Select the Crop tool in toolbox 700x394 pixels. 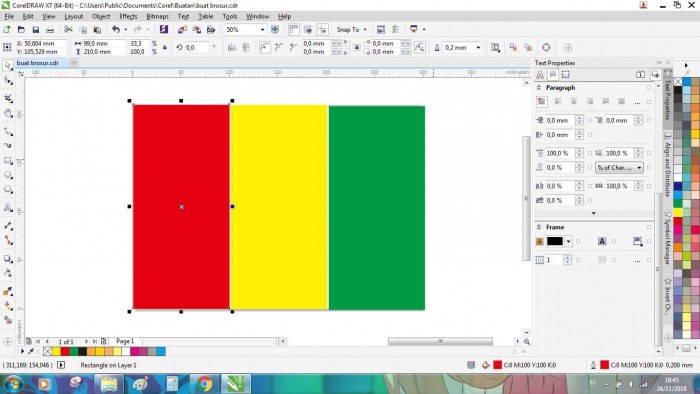coord(8,98)
